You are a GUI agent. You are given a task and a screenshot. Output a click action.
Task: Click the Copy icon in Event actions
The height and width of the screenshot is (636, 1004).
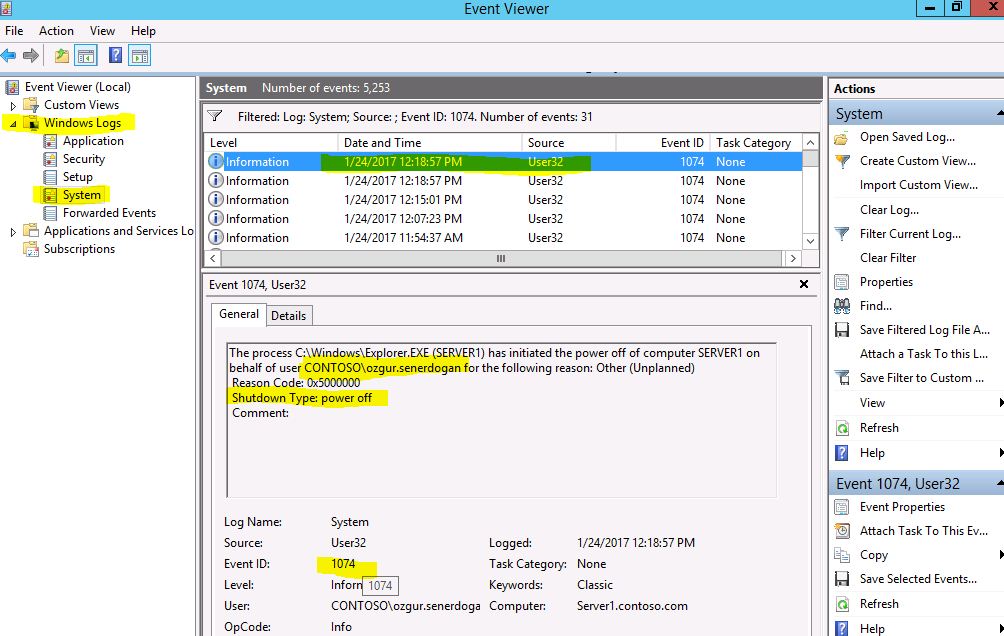pos(842,555)
